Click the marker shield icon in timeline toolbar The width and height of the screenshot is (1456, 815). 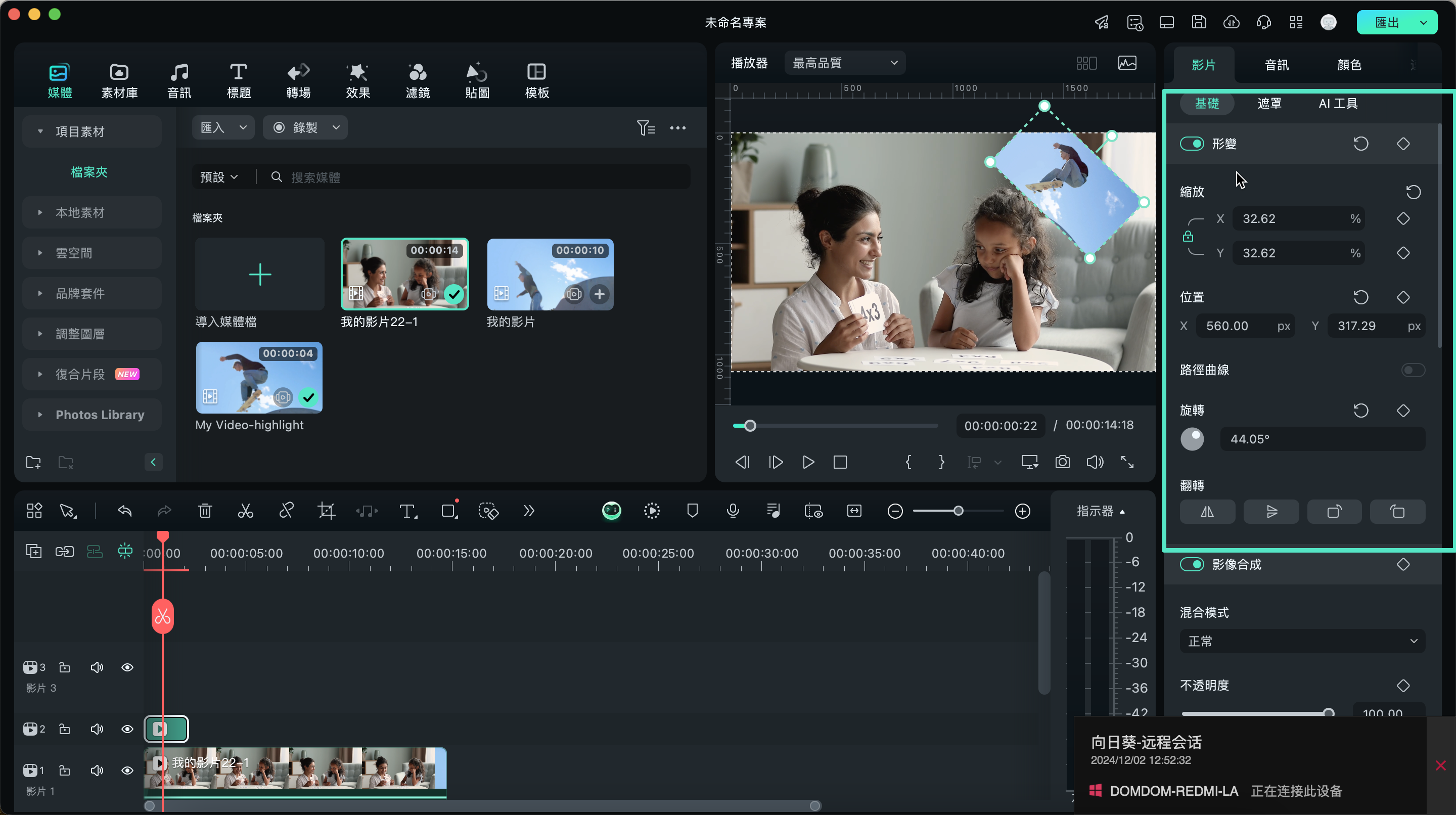(x=693, y=511)
